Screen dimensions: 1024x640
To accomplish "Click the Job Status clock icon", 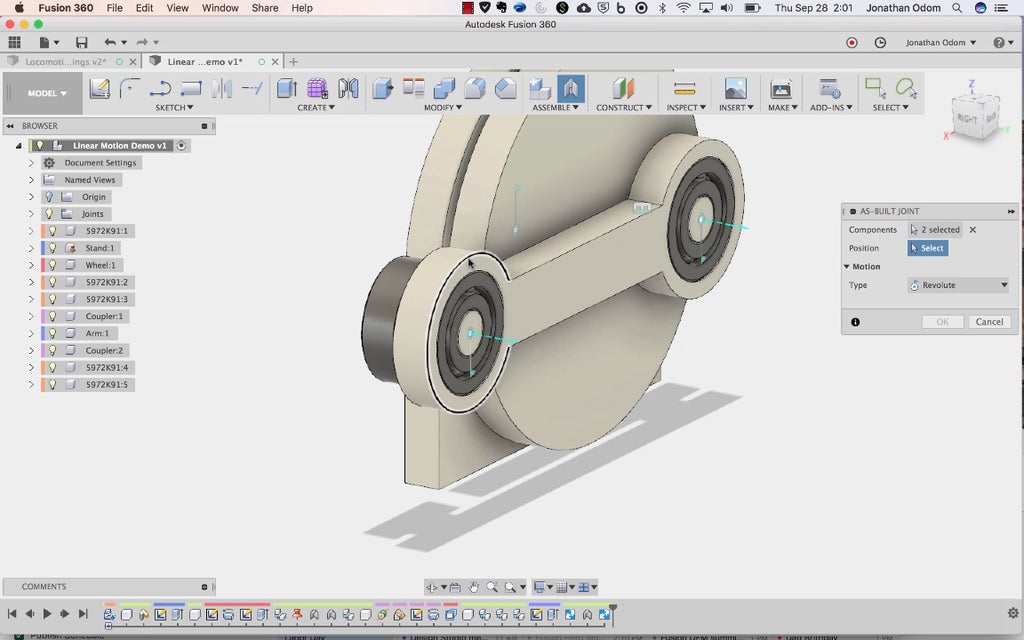I will [x=880, y=43].
